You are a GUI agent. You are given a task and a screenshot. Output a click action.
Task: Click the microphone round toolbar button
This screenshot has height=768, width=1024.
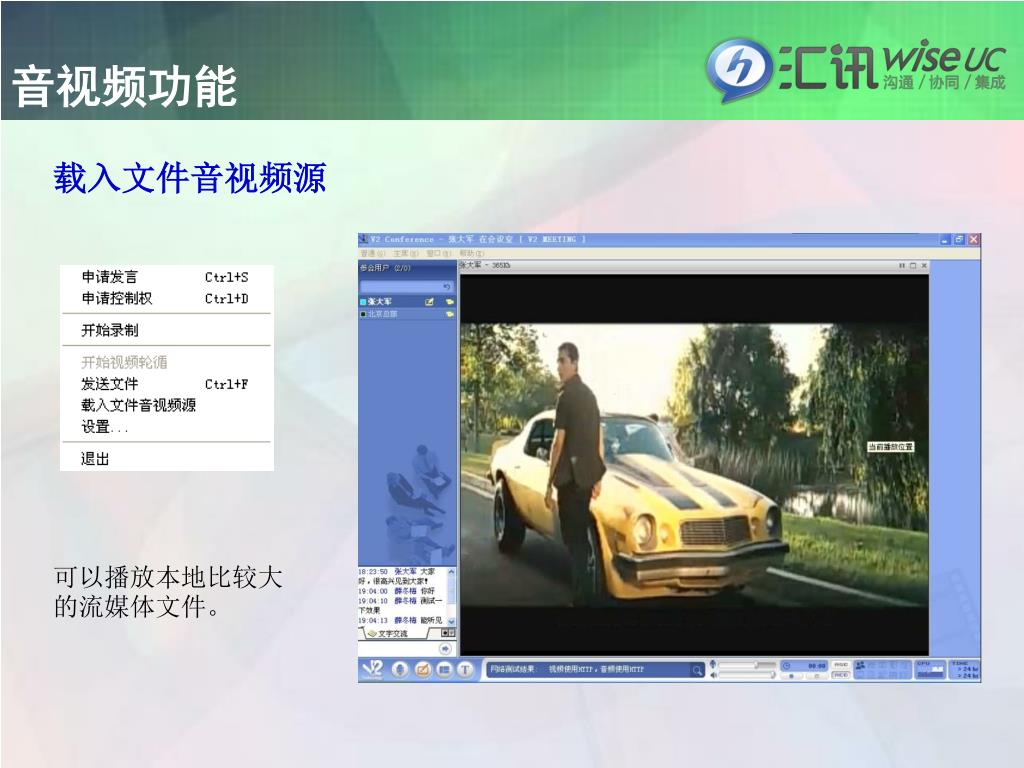[400, 669]
